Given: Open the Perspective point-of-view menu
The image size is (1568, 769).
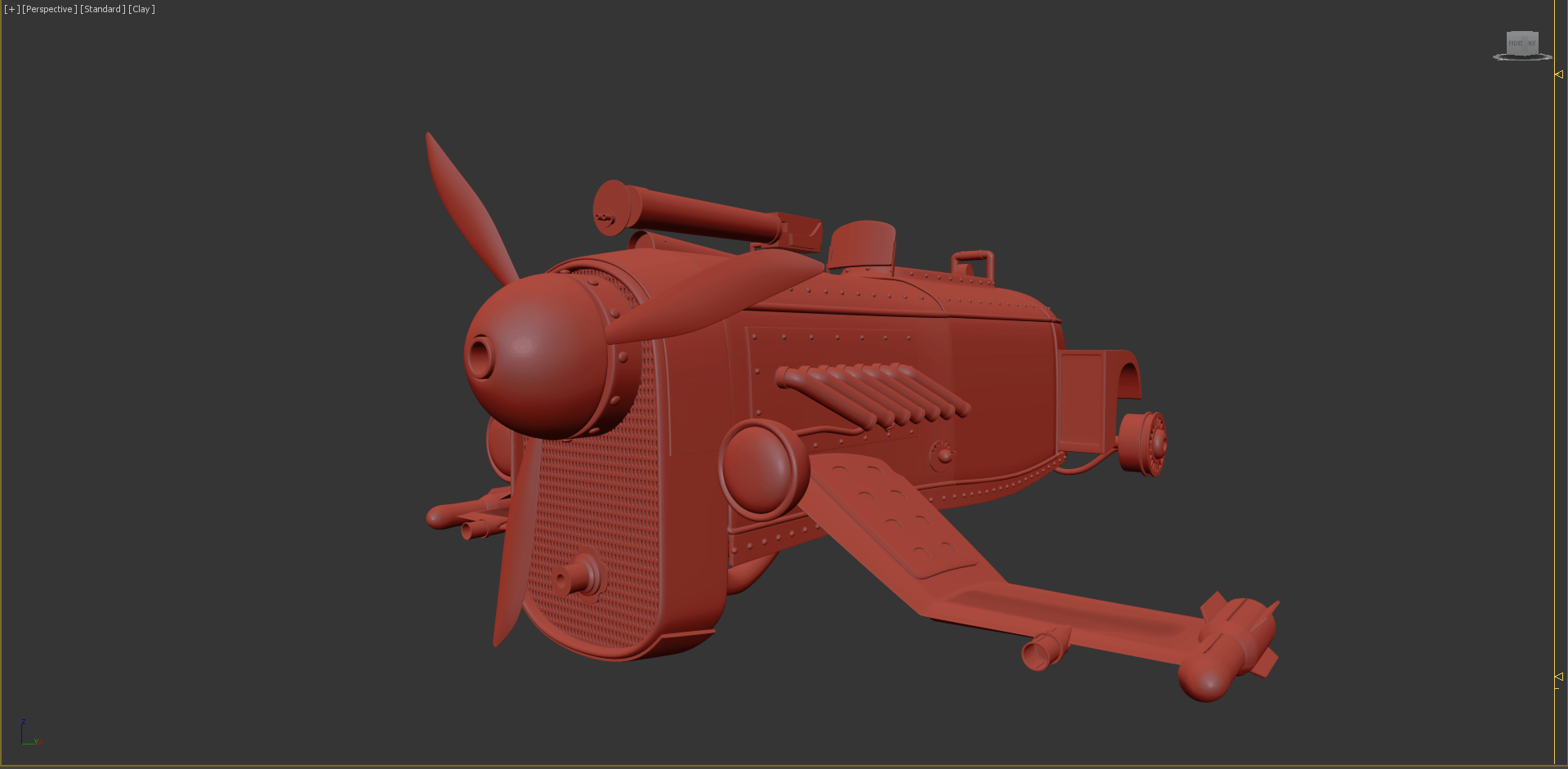Looking at the screenshot, I should (x=50, y=9).
